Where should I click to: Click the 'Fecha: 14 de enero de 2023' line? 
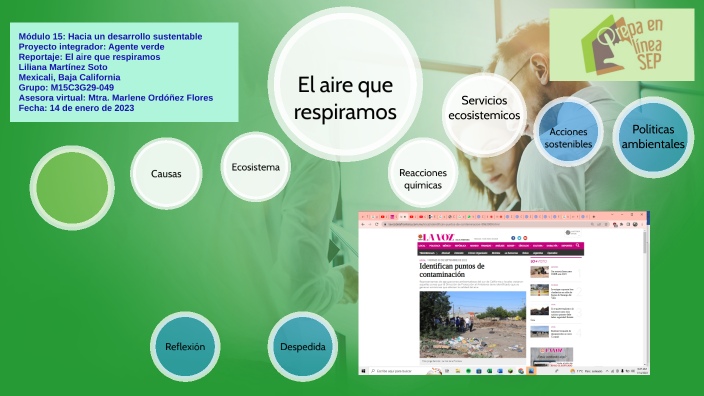pyautogui.click(x=76, y=108)
